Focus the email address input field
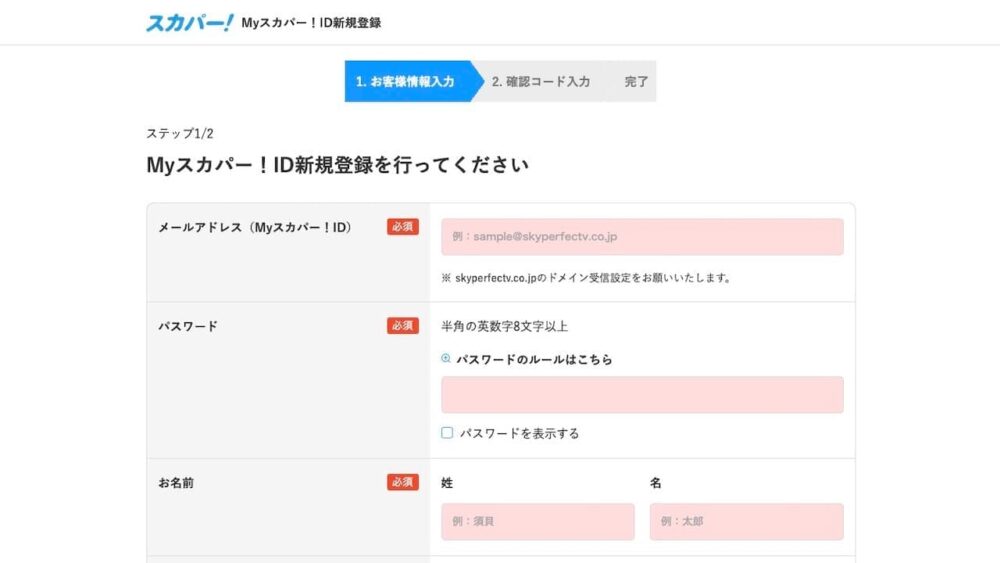The image size is (1000, 563). (x=642, y=237)
